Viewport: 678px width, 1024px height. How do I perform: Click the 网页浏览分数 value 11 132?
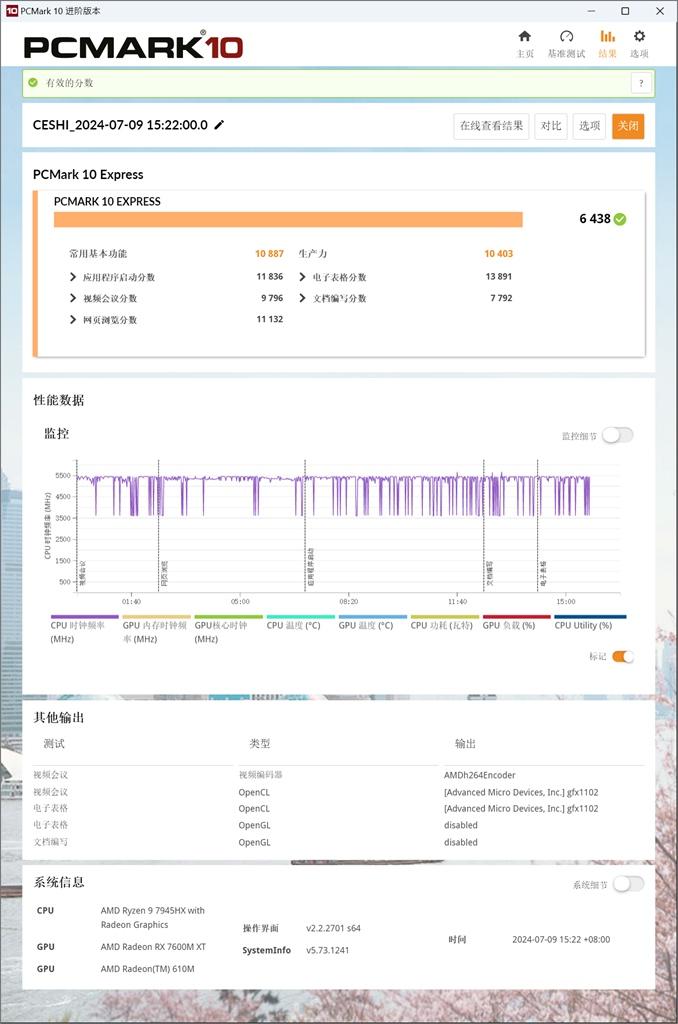click(270, 319)
